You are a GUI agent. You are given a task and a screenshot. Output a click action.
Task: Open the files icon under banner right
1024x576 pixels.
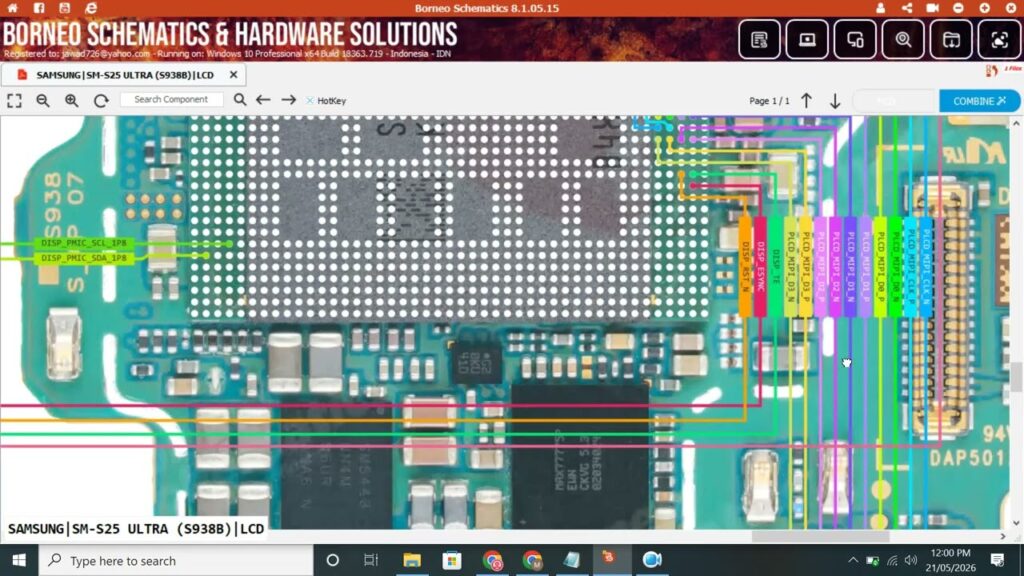[x=992, y=71]
